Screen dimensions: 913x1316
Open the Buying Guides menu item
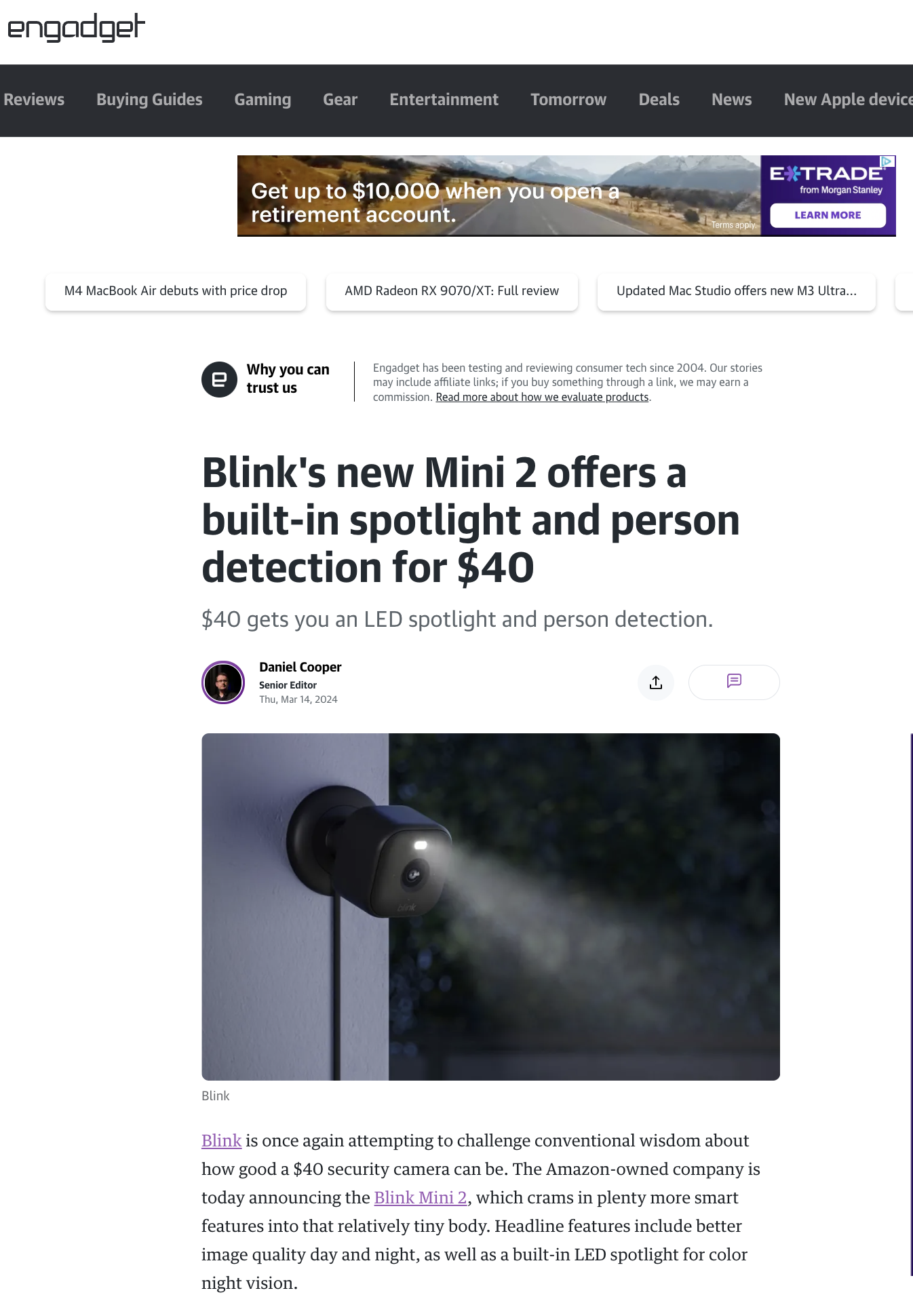tap(149, 100)
